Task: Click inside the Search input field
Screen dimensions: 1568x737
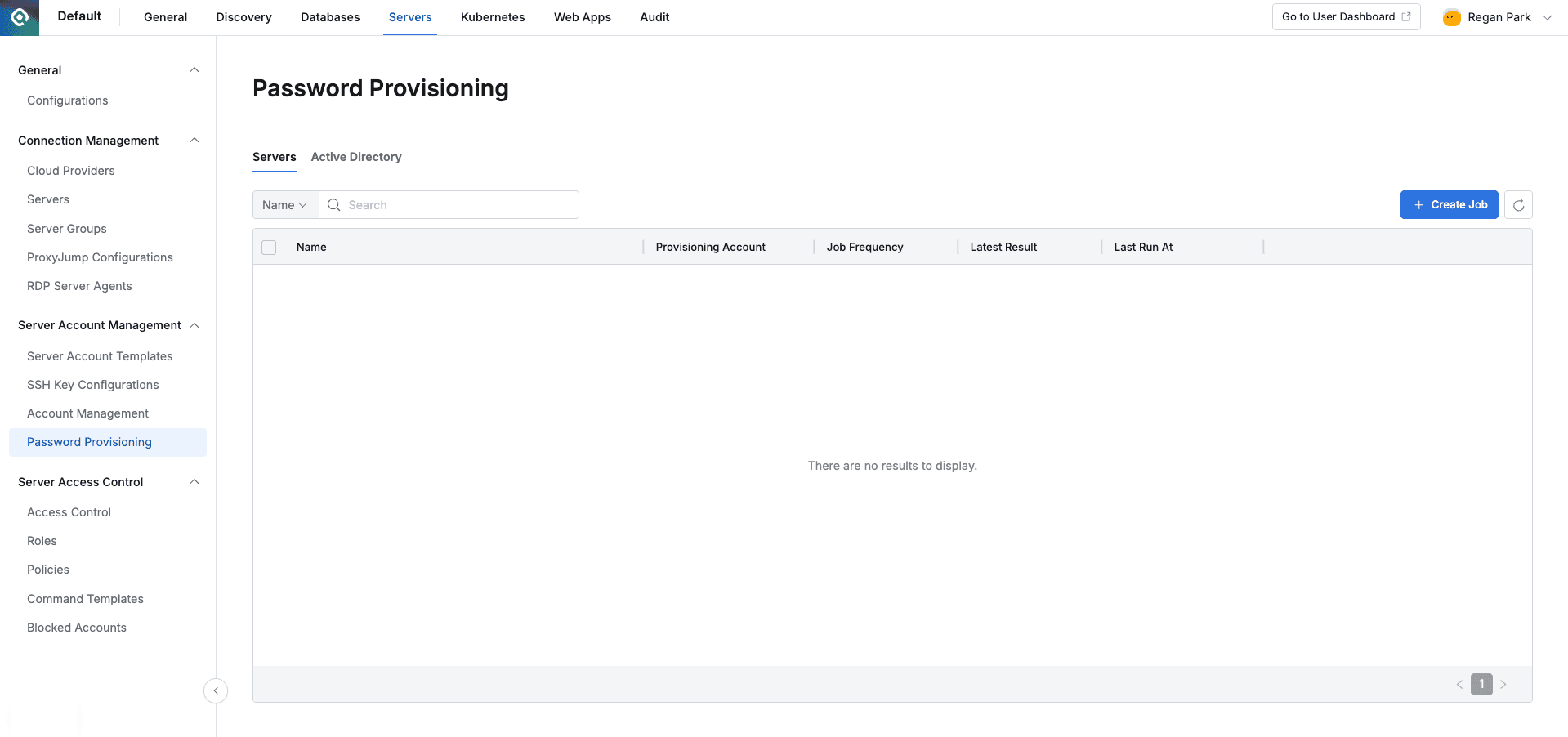Action: 449,204
